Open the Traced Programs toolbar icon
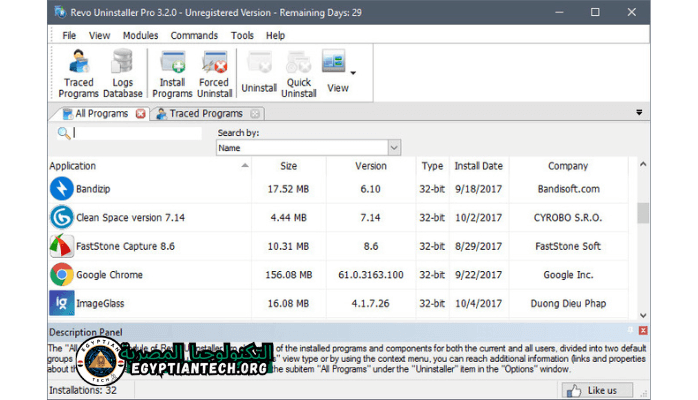This screenshot has width=698, height=400. point(78,73)
